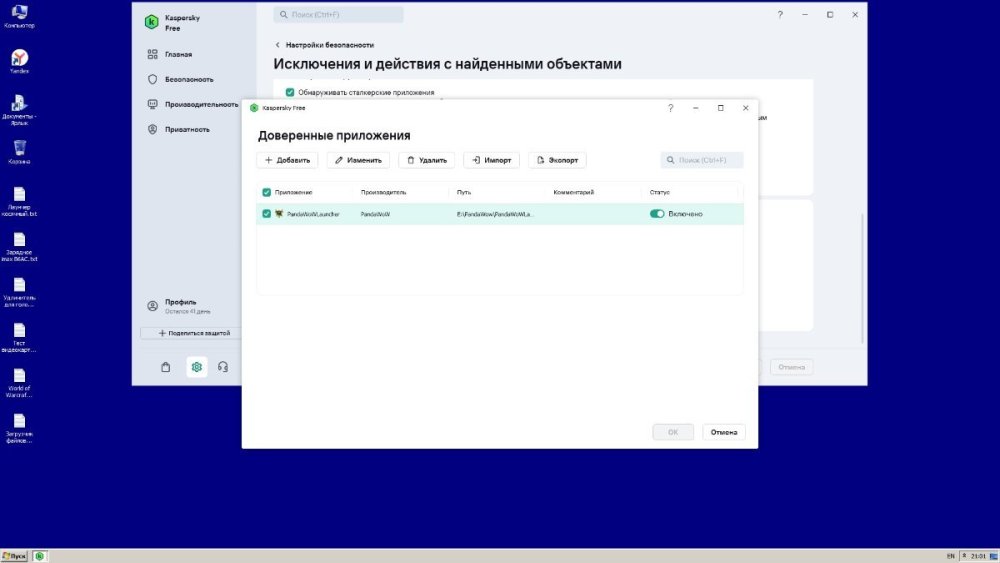
Task: Open the support headset icon
Action: (223, 367)
